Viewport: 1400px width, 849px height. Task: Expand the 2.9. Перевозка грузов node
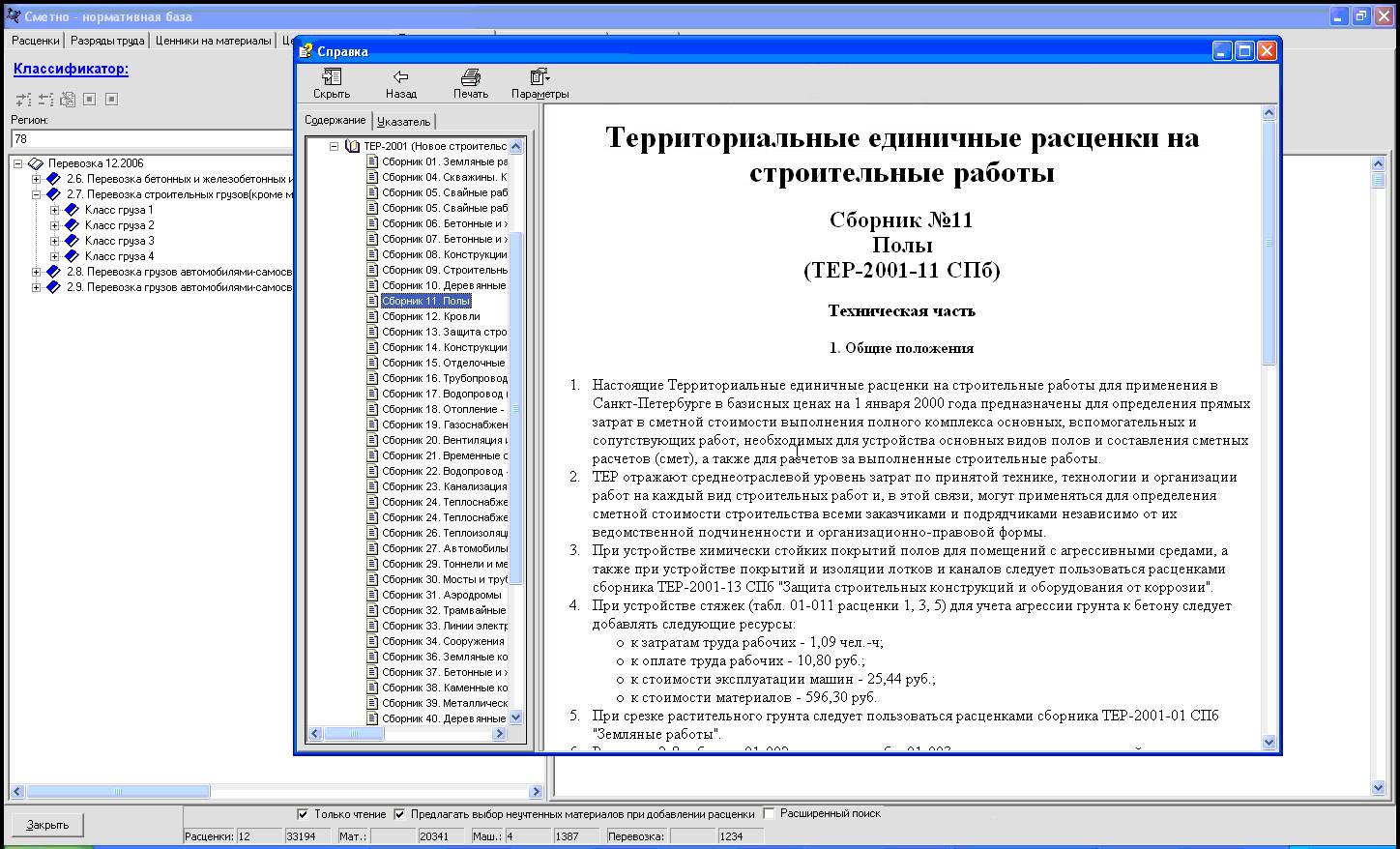(x=36, y=287)
